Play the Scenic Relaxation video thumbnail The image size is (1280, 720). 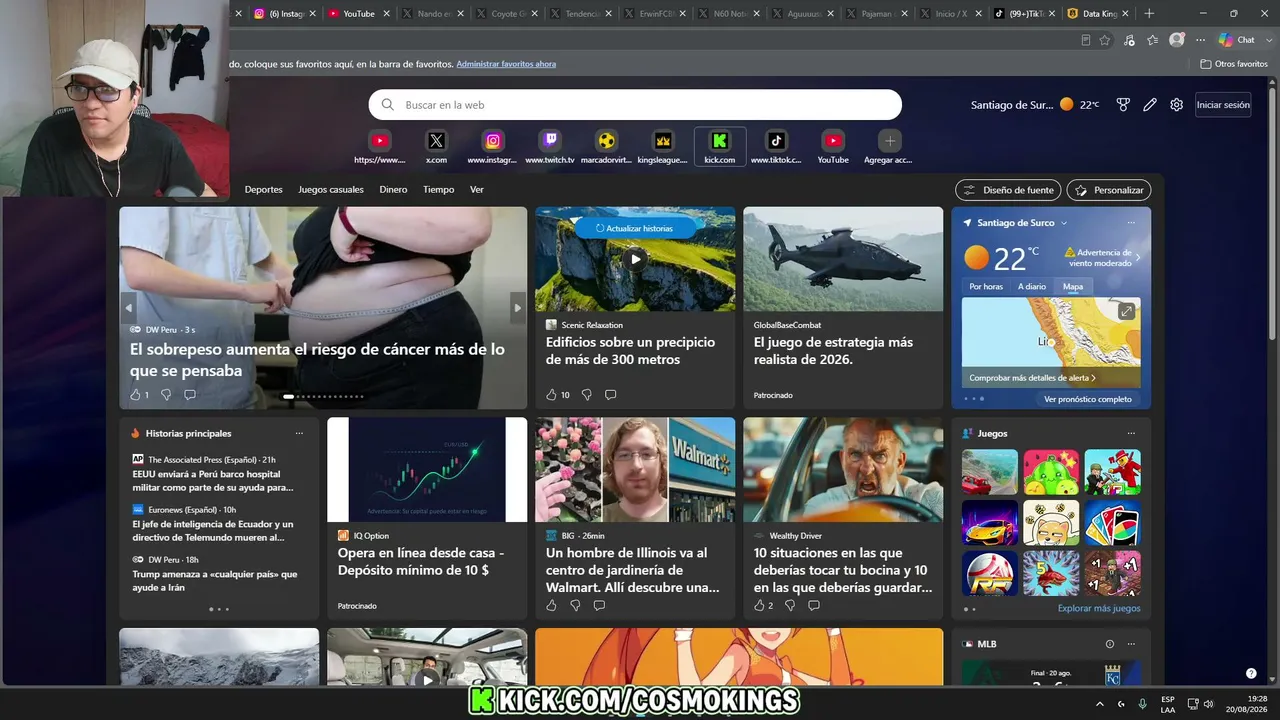tap(635, 259)
